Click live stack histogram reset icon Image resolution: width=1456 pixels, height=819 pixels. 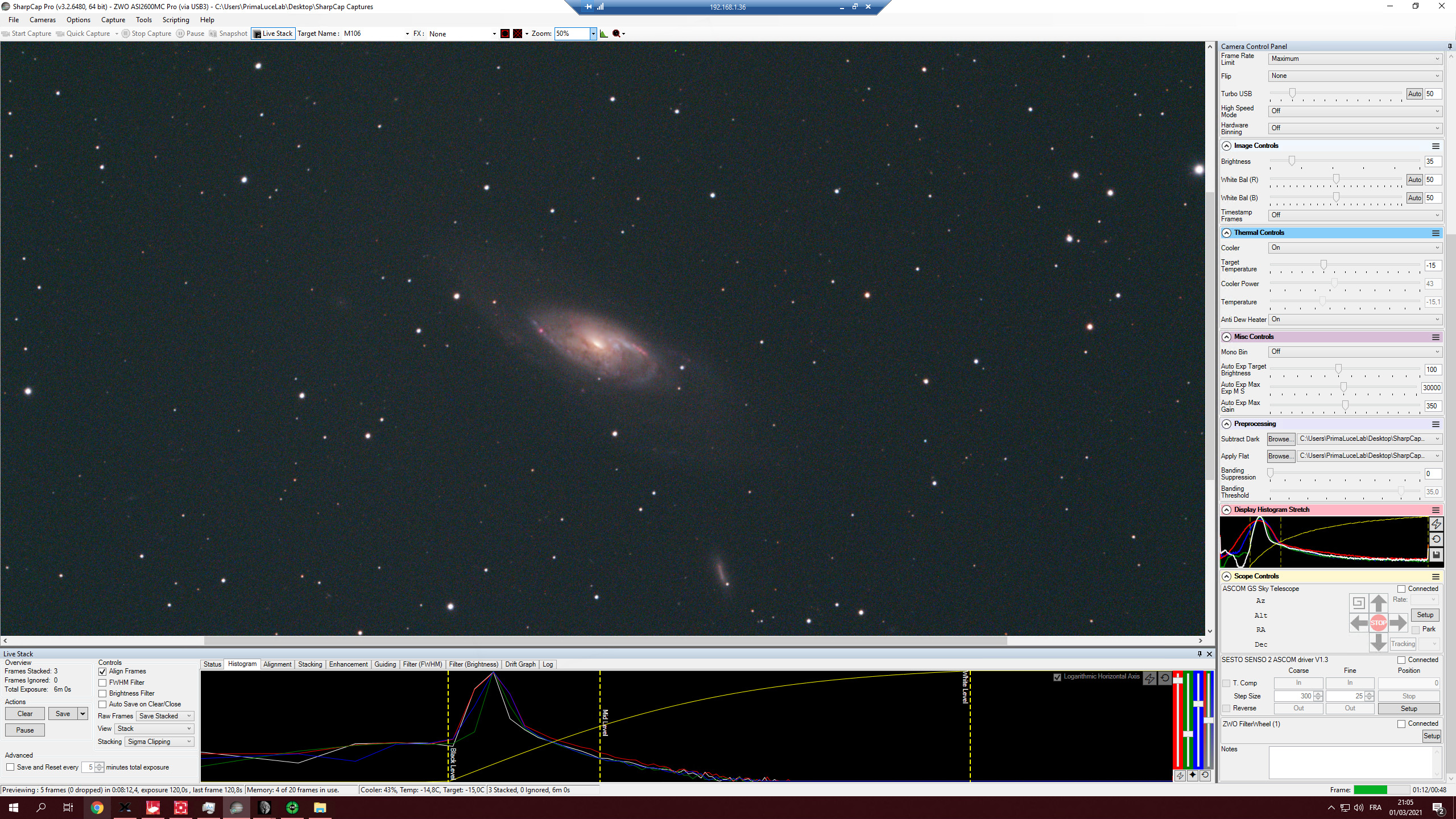[x=1164, y=678]
